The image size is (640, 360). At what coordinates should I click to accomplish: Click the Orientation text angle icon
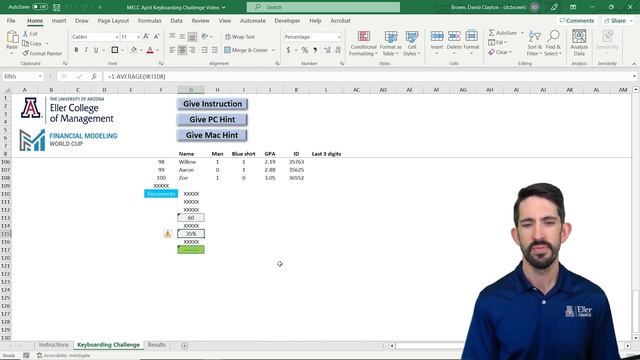205,36
